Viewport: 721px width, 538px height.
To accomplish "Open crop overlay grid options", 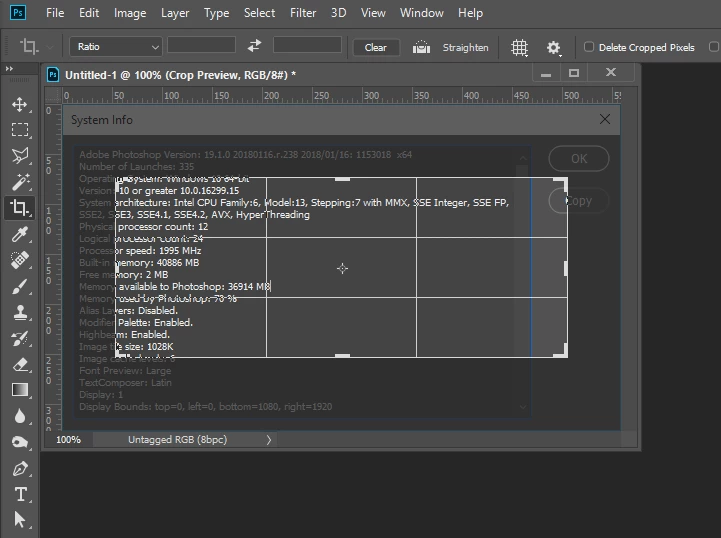I will 520,47.
